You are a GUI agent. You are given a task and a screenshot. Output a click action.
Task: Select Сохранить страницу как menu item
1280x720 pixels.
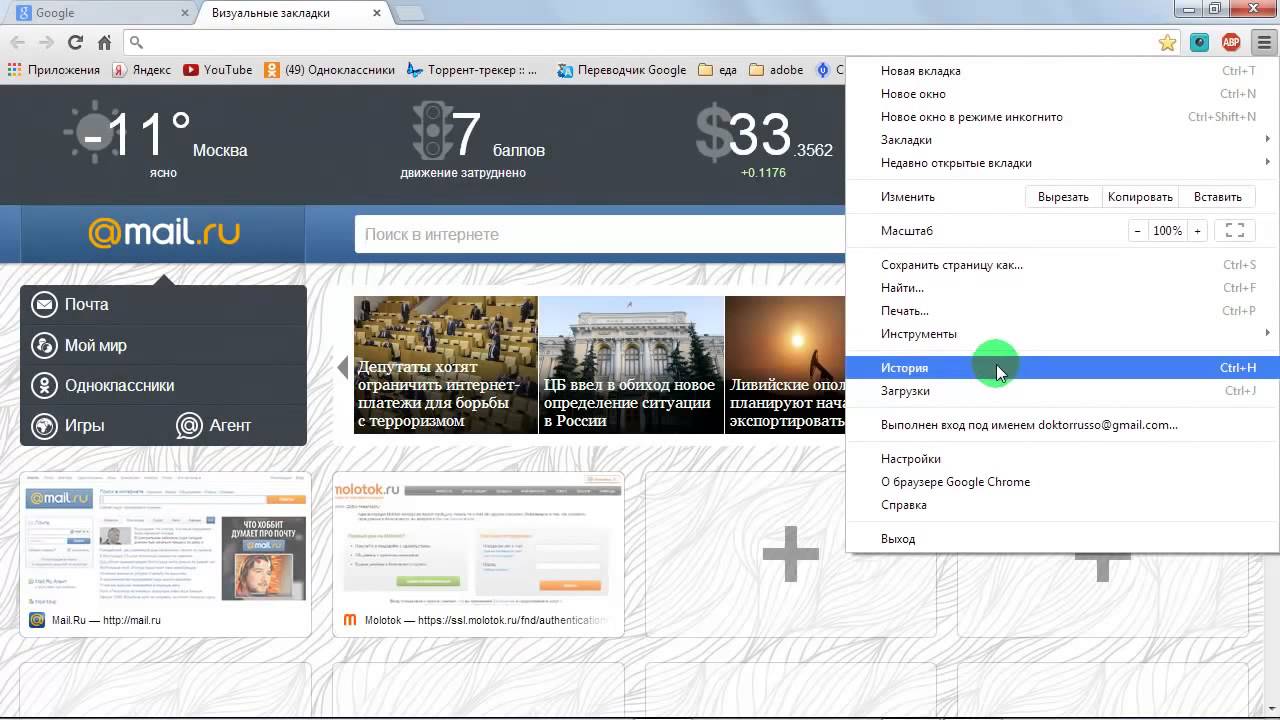tap(1062, 265)
